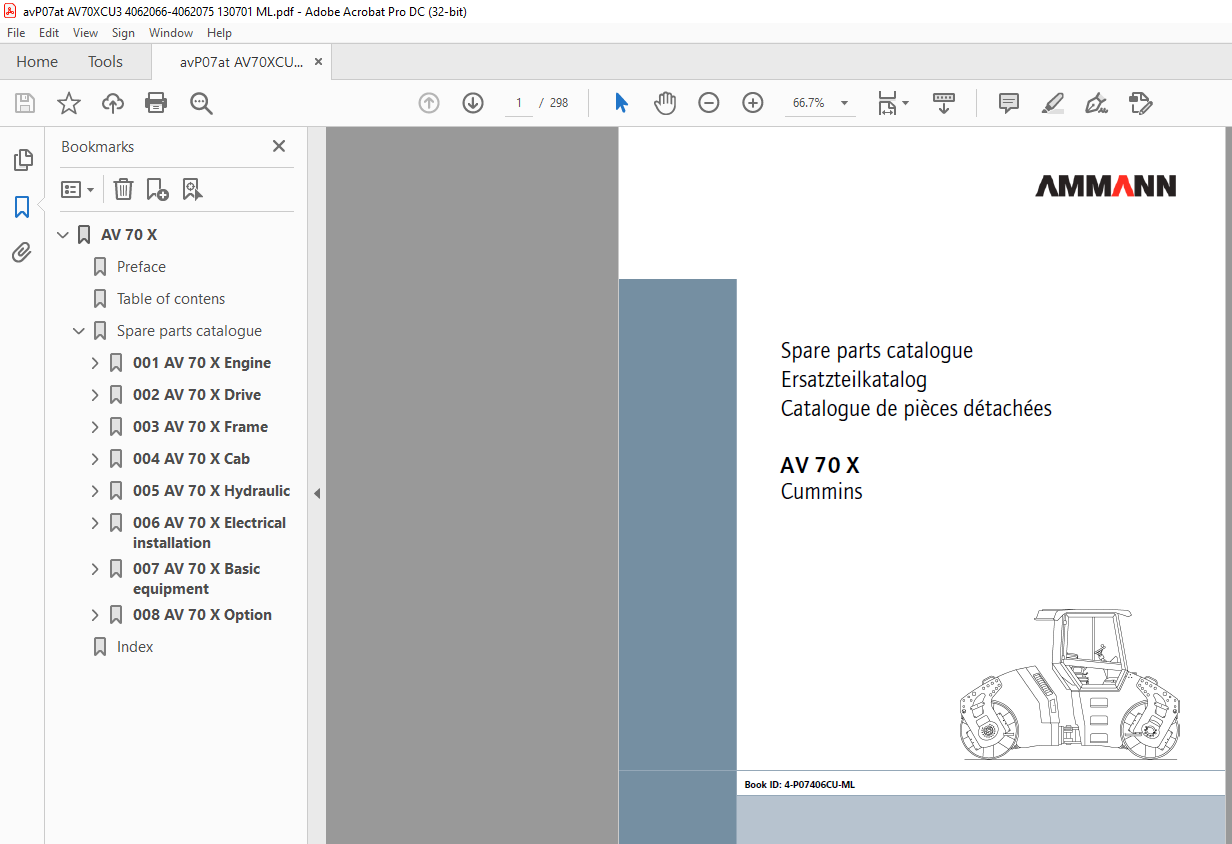Click the roller machine illustration
The width and height of the screenshot is (1232, 844).
1068,684
